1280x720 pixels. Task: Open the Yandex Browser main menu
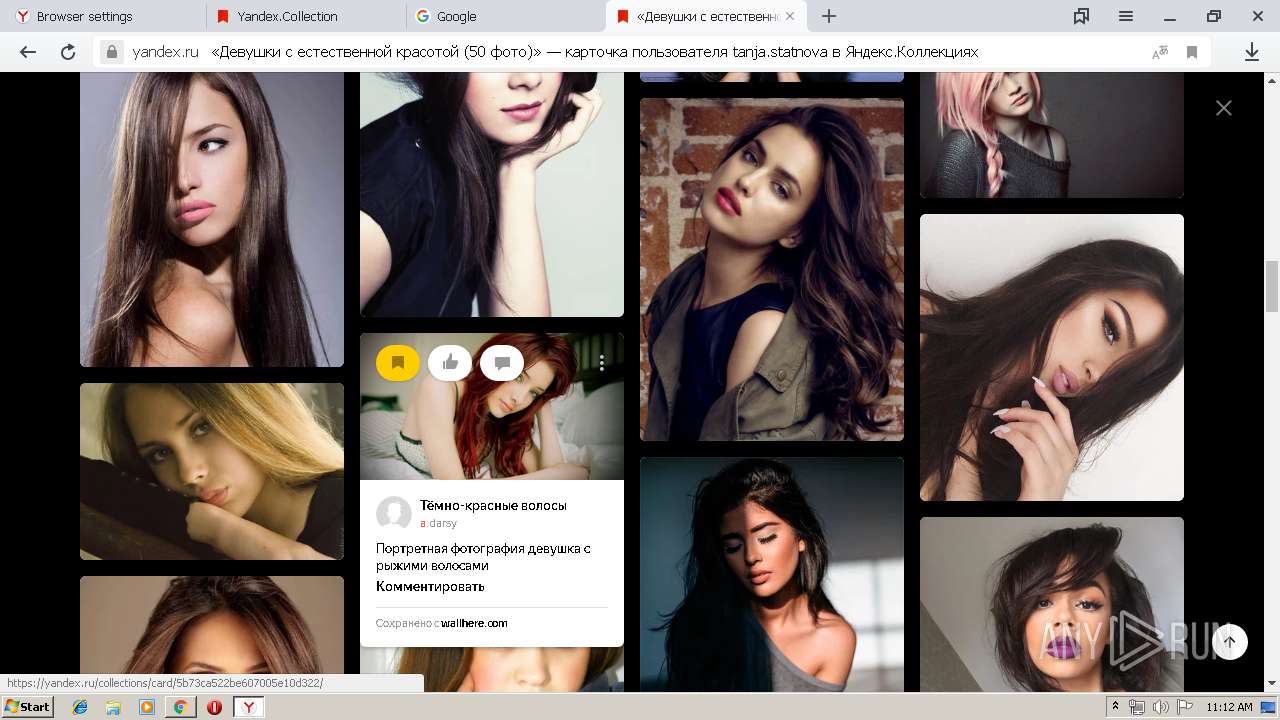[1126, 16]
